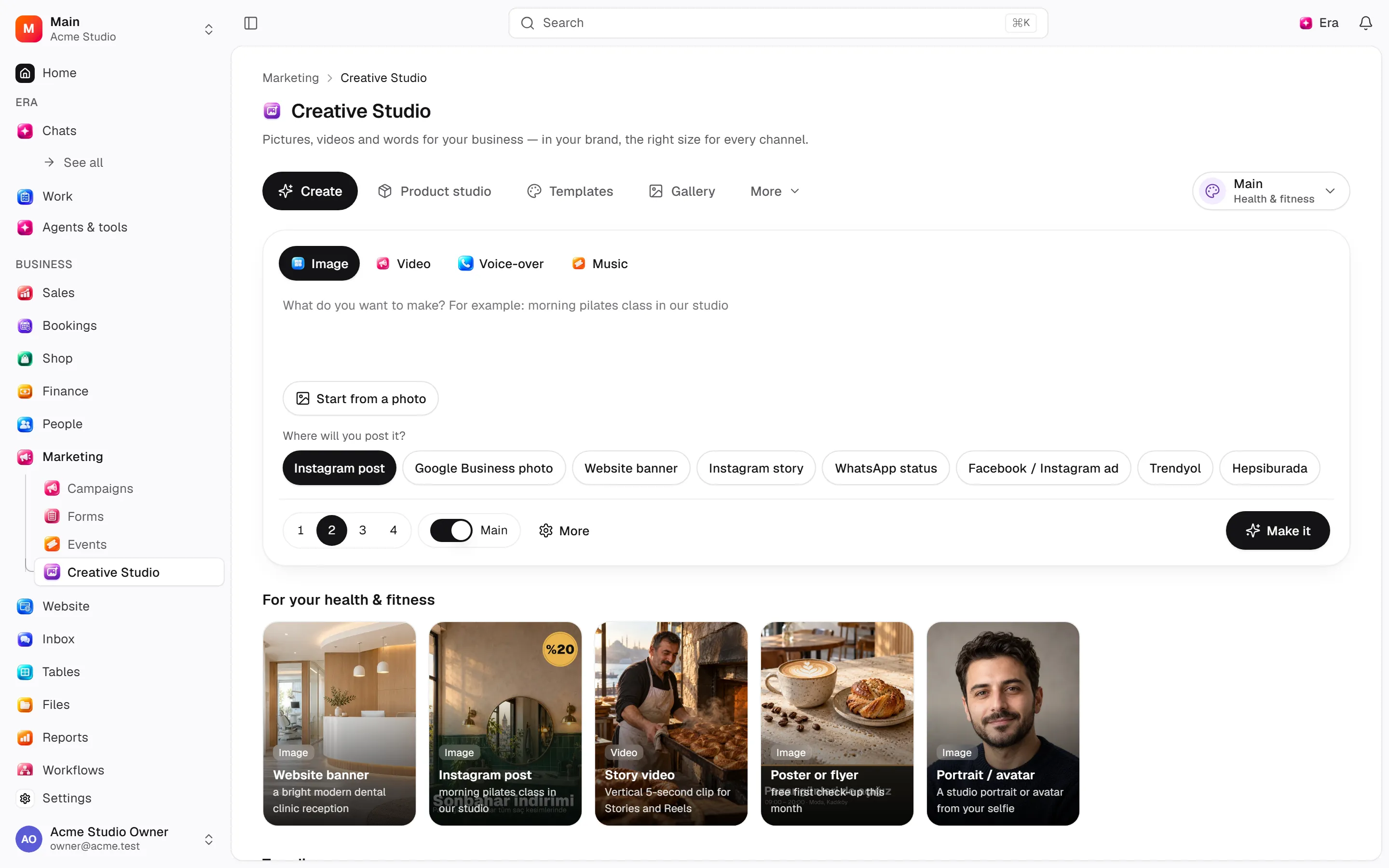Select the Facebook / Instagram ad chip
The height and width of the screenshot is (868, 1389).
pos(1043,468)
